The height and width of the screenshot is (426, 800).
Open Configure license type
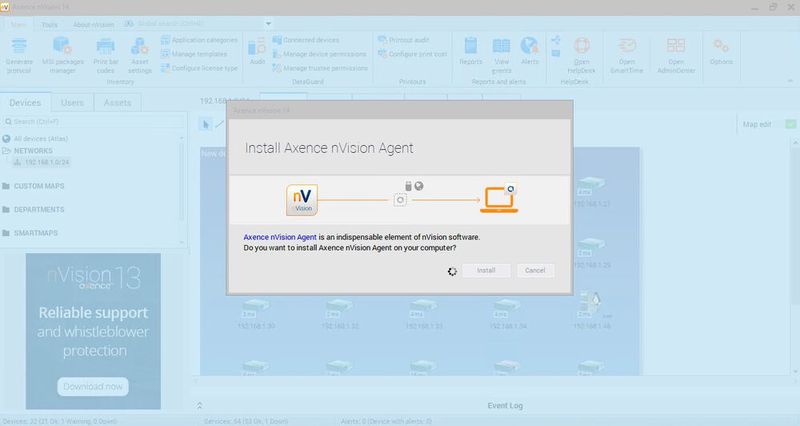[199, 68]
